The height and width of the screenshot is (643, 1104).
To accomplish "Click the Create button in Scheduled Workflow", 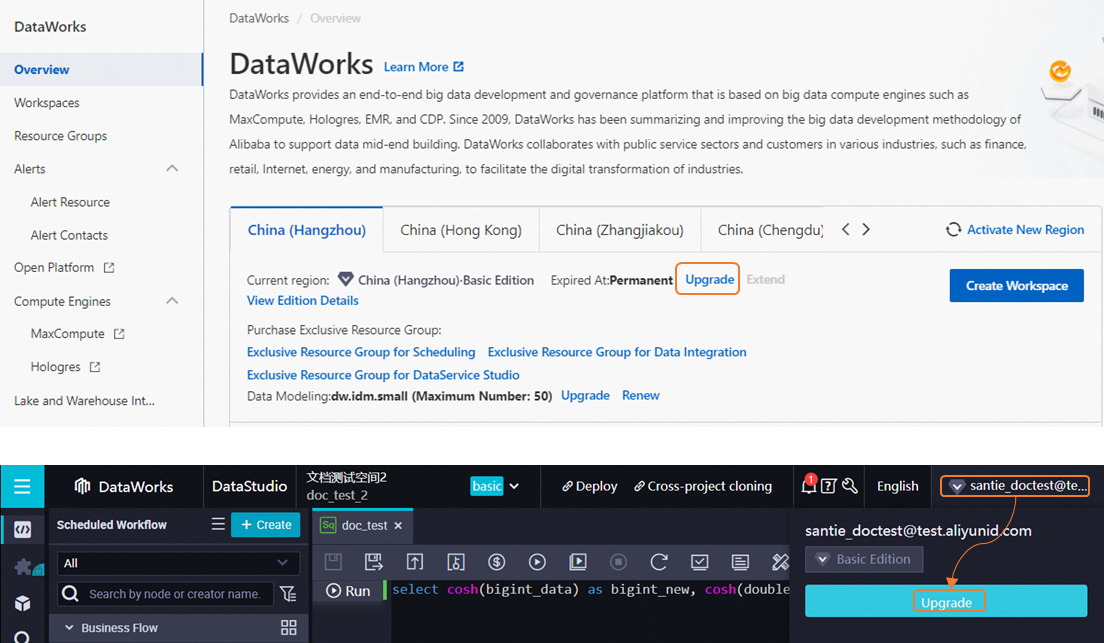I will pos(265,525).
